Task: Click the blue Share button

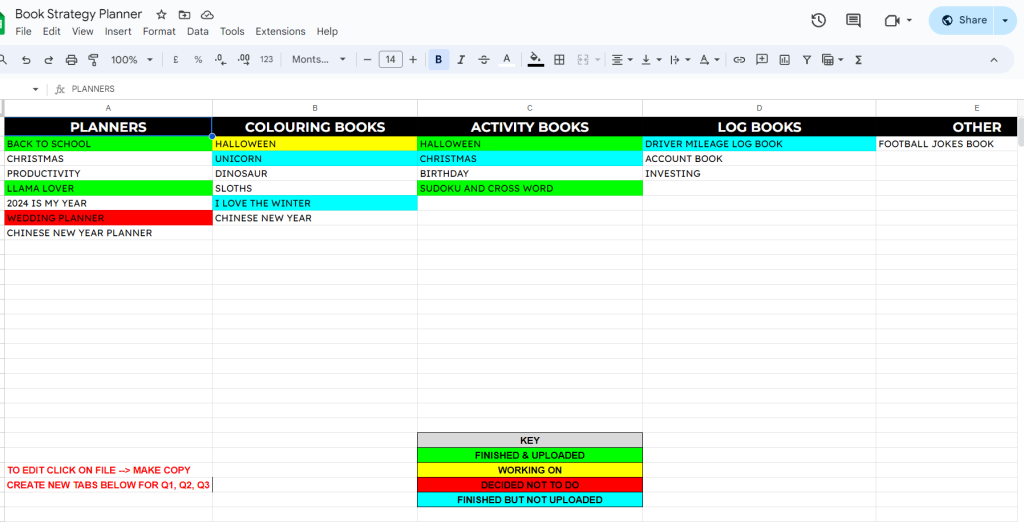Action: tap(964, 20)
